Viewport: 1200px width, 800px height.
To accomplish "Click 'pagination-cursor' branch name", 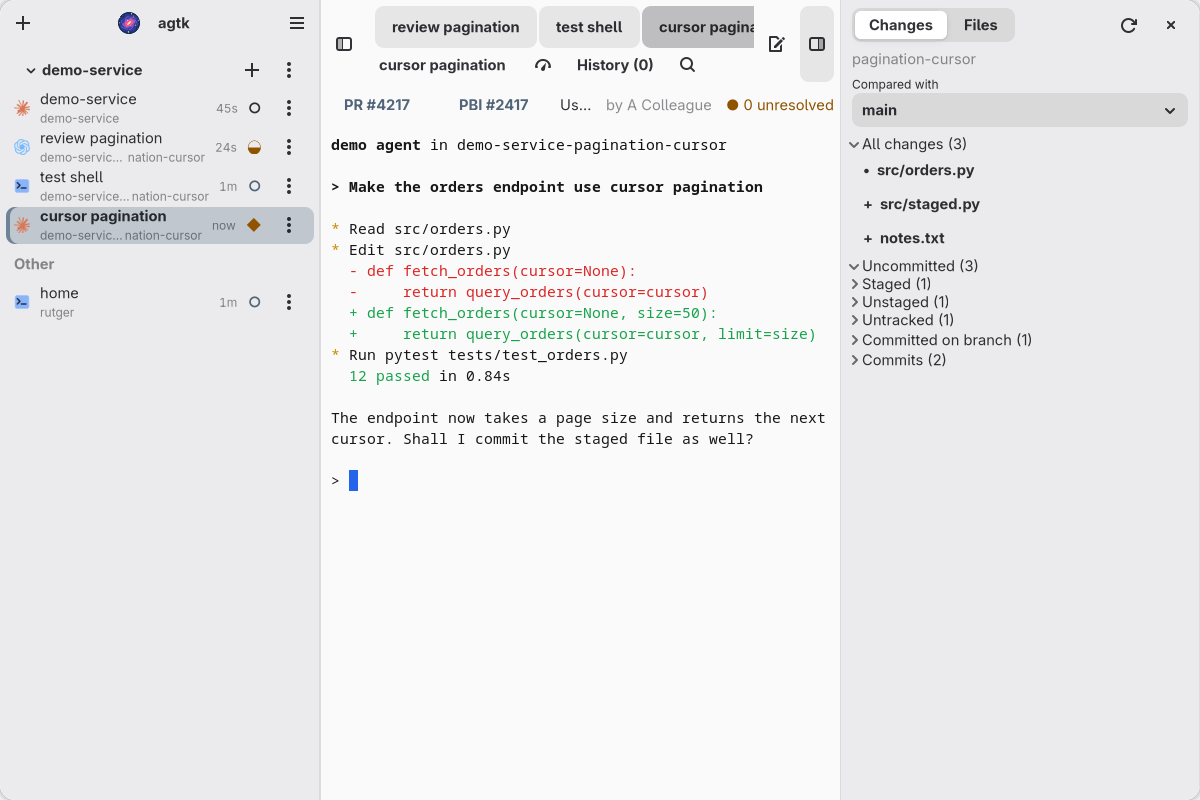I will click(x=914, y=59).
